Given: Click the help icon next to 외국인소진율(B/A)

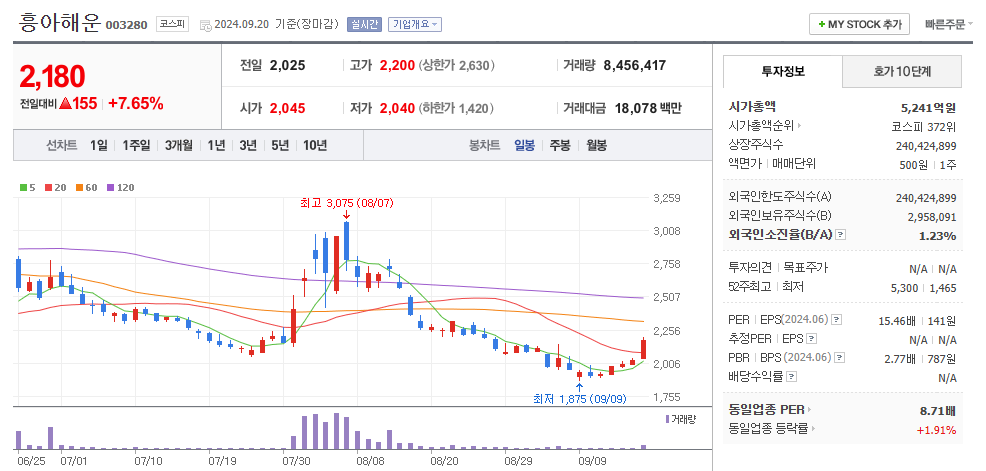Looking at the screenshot, I should point(841,235).
